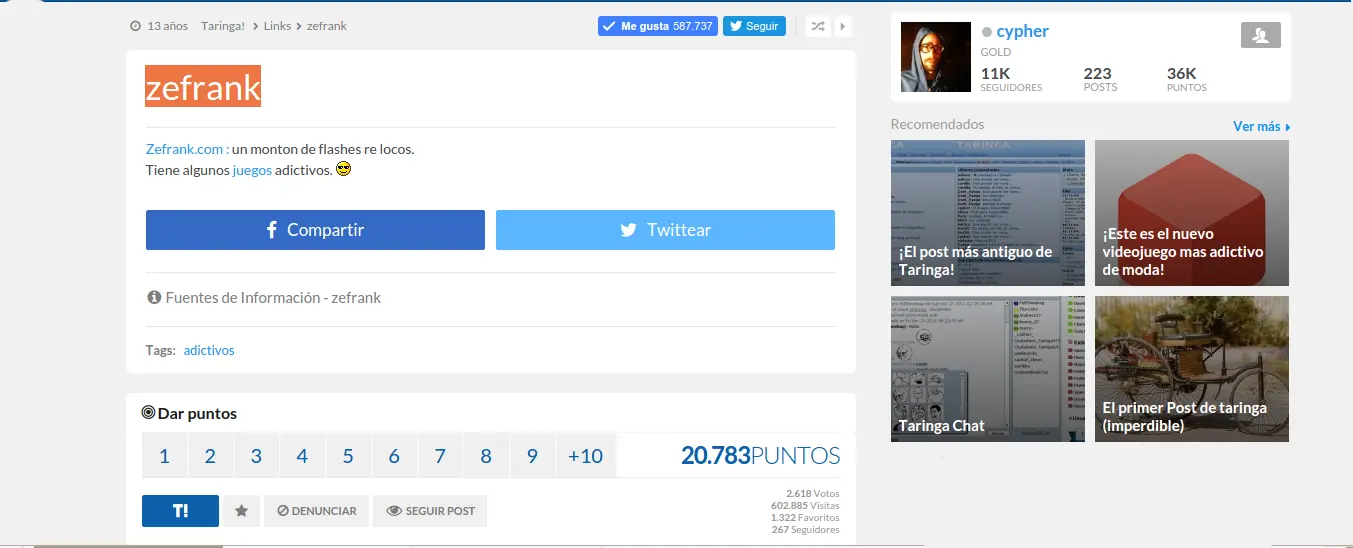Go to next post arrow button

pos(842,26)
